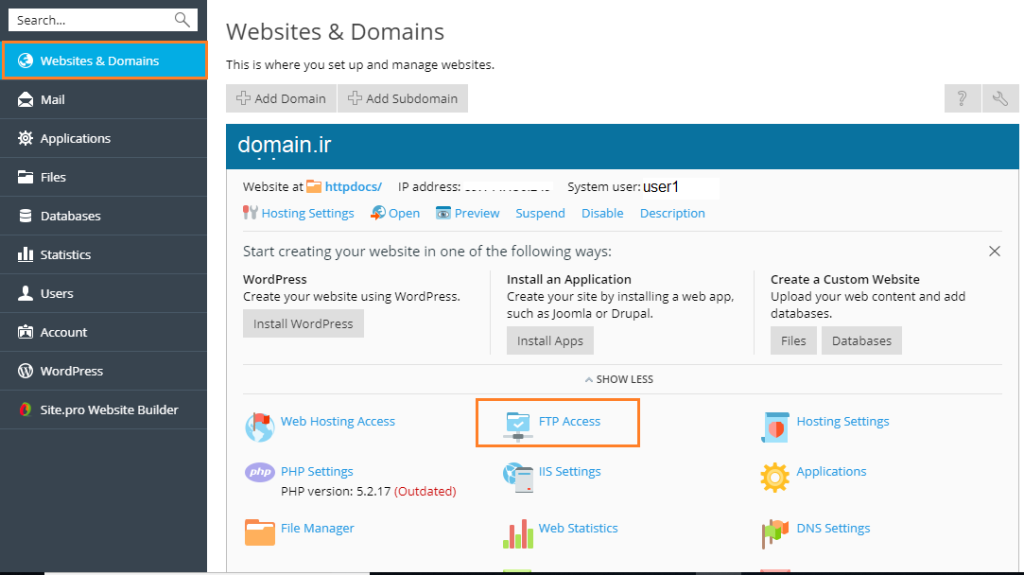Open Mail in the sidebar
Viewport: 1024px width, 575px height.
point(53,100)
